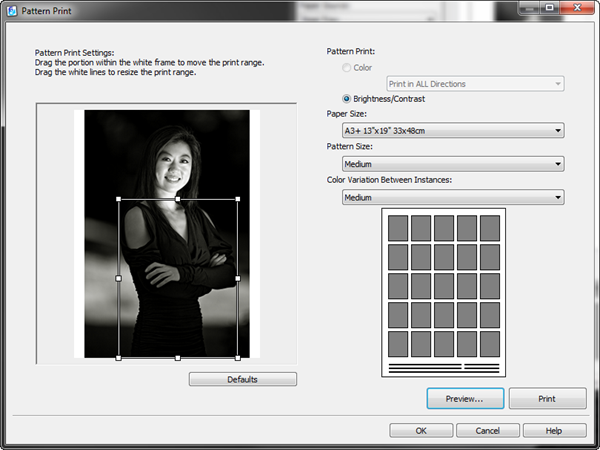This screenshot has height=450, width=600.
Task: Click the middle-left resize handle of print range
Action: (119, 278)
